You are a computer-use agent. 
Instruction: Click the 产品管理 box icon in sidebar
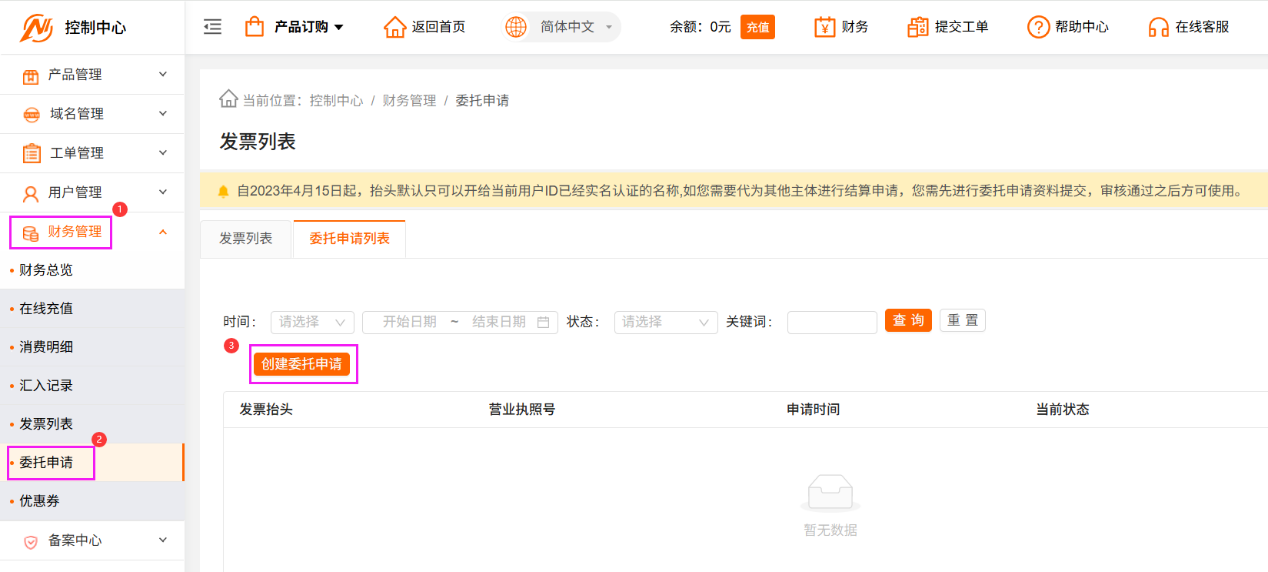pyautogui.click(x=31, y=75)
